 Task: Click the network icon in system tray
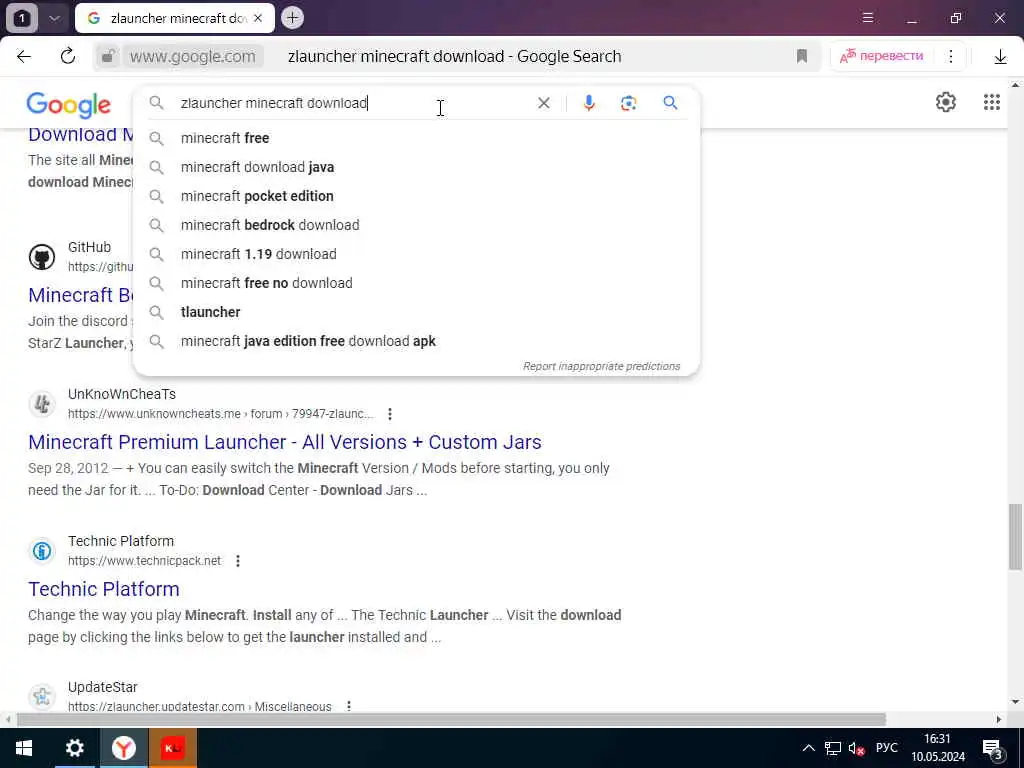tap(833, 748)
